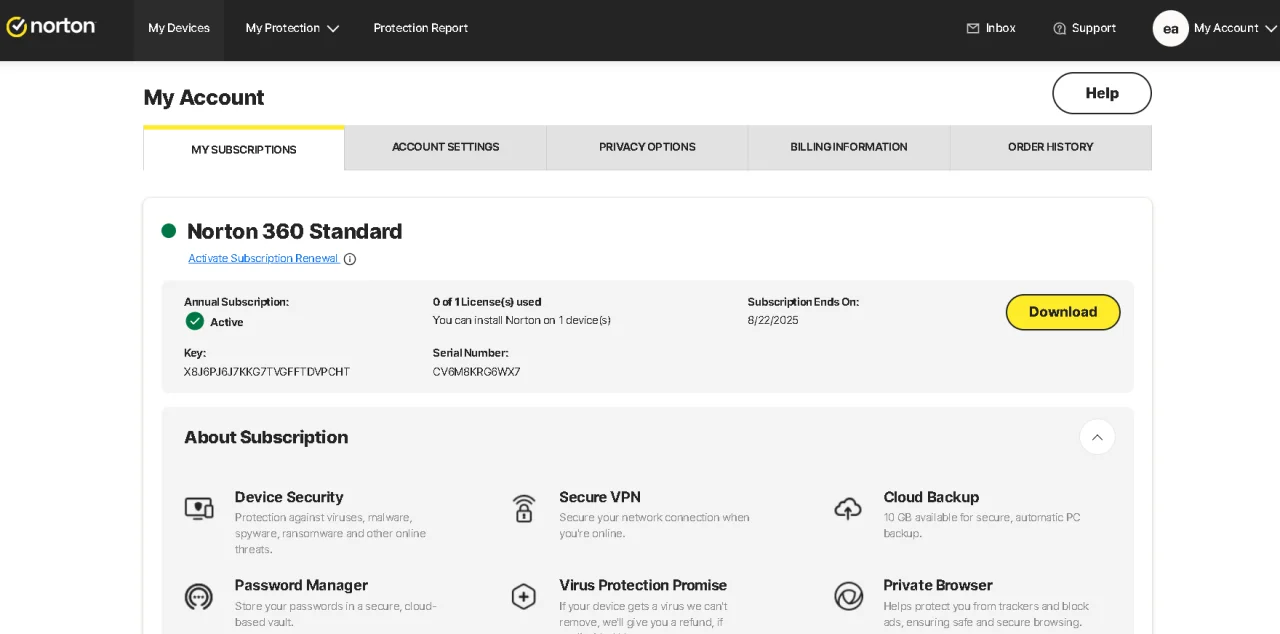Click the yellow Download button
Viewport: 1280px width, 634px height.
click(x=1063, y=312)
